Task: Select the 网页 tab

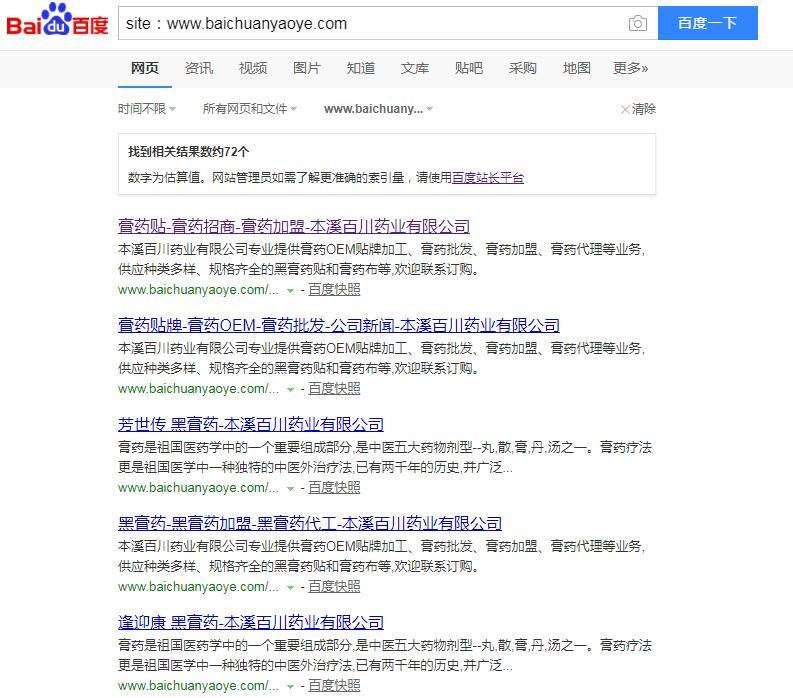Action: [x=145, y=68]
